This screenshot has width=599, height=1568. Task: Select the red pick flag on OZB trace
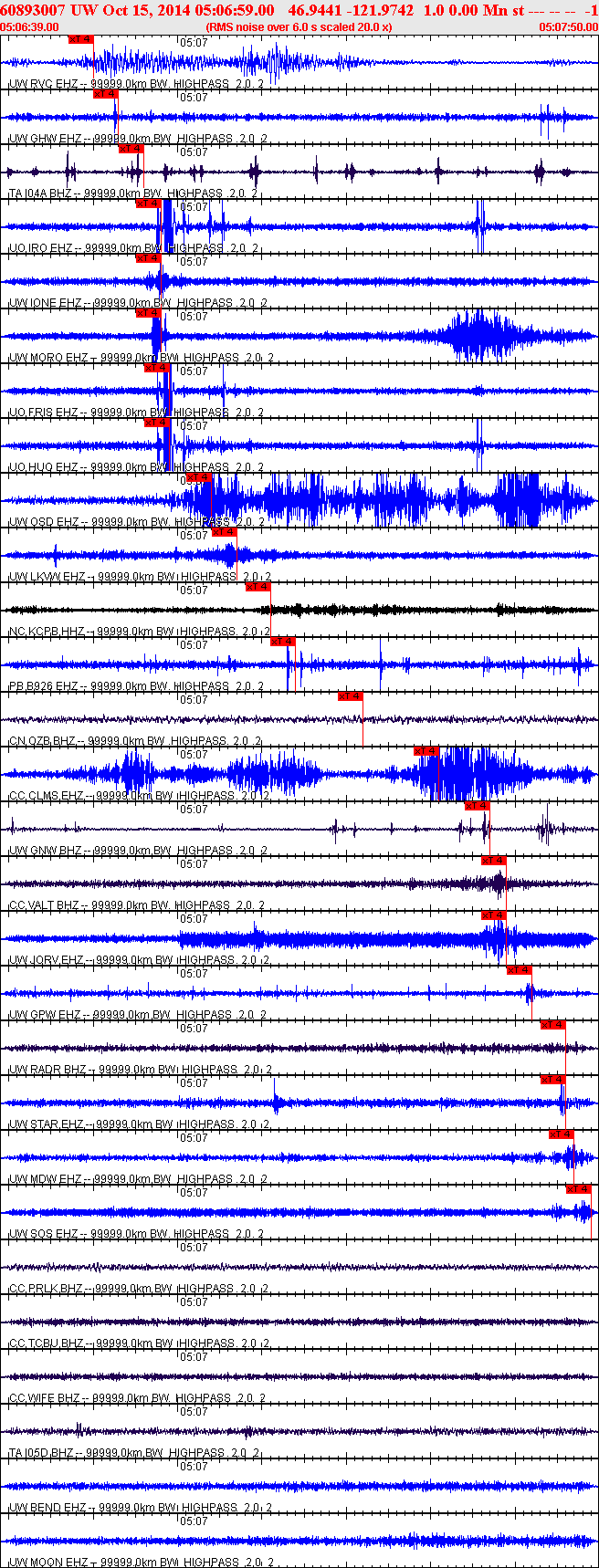(351, 696)
